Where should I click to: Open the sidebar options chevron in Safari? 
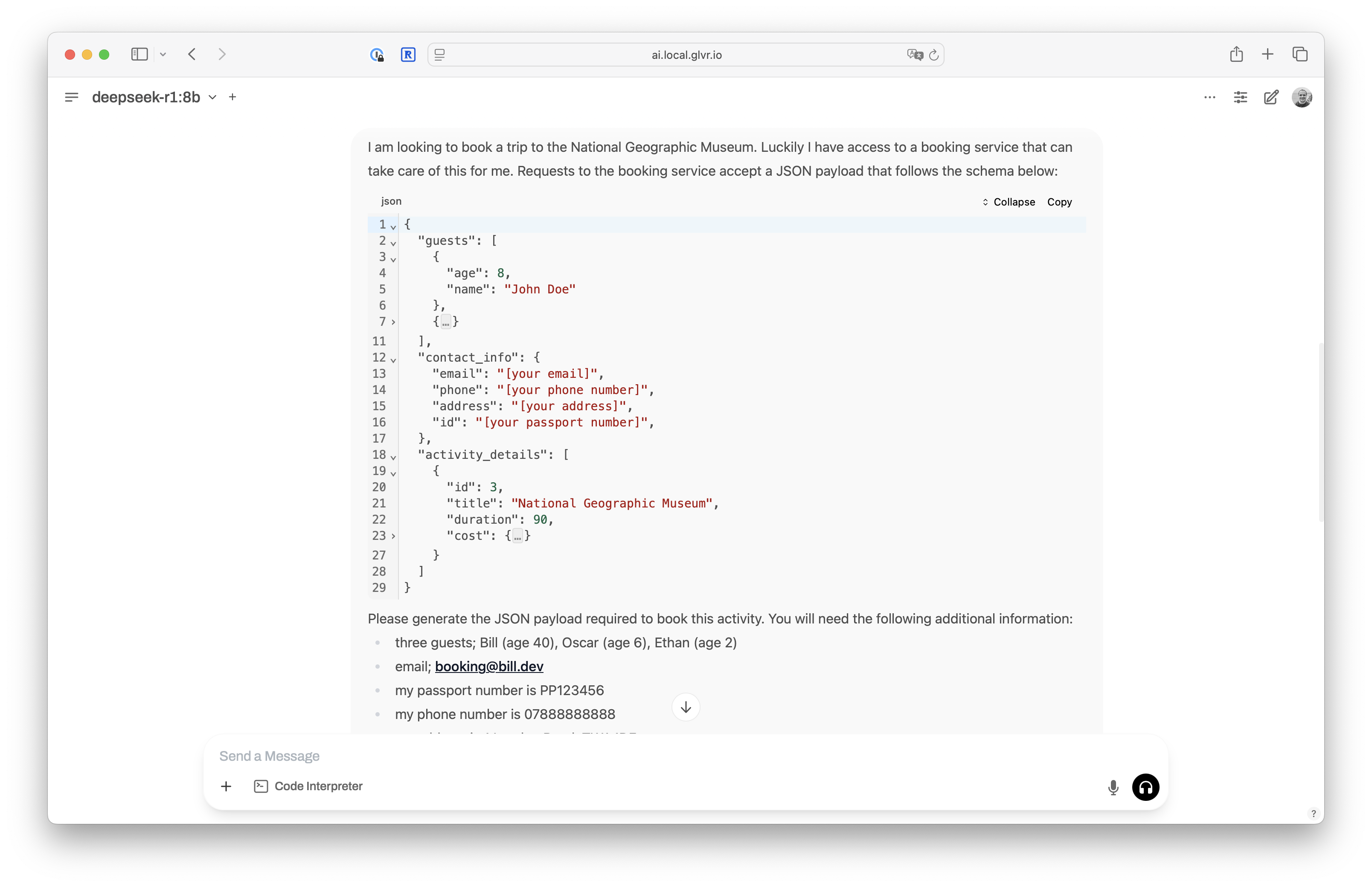coord(163,54)
